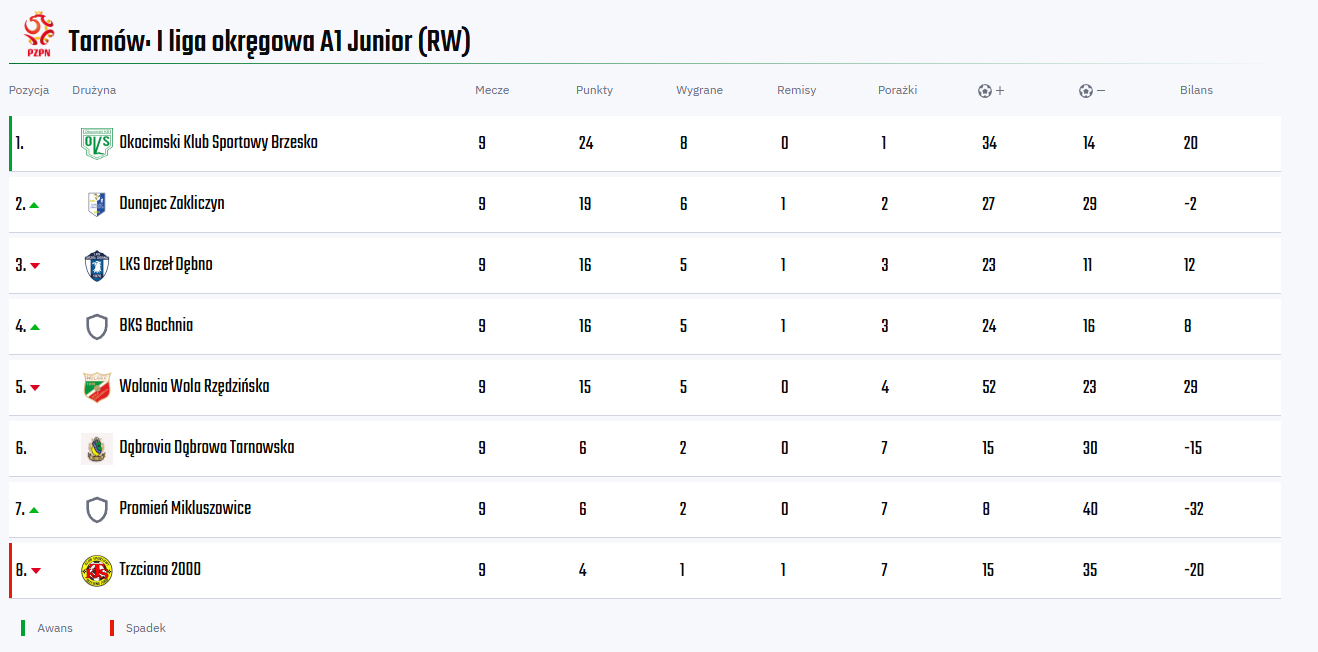The image size is (1318, 652).
Task: Click LKS Orzeł Dębno crest icon
Action: click(x=97, y=265)
